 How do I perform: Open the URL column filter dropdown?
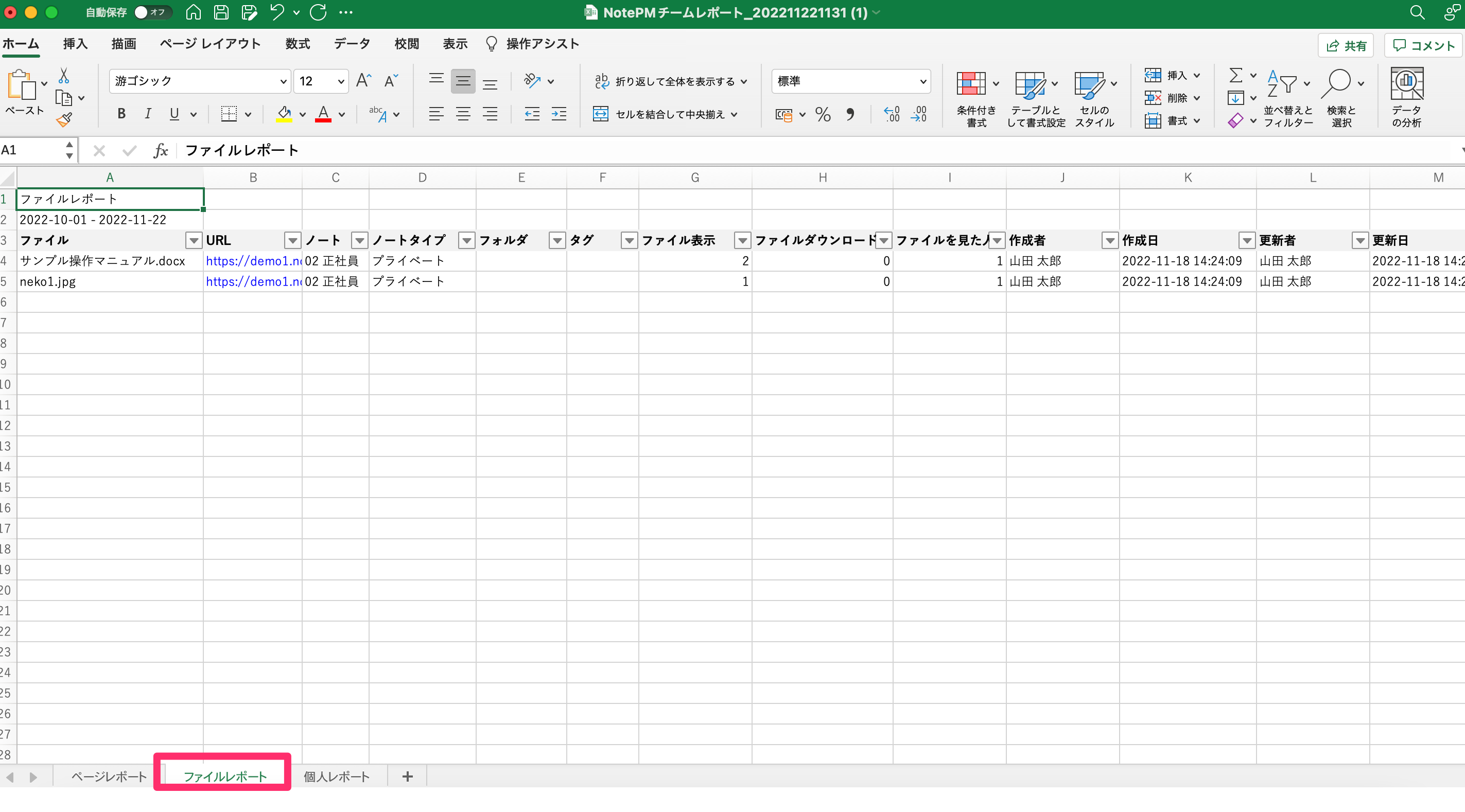point(292,240)
